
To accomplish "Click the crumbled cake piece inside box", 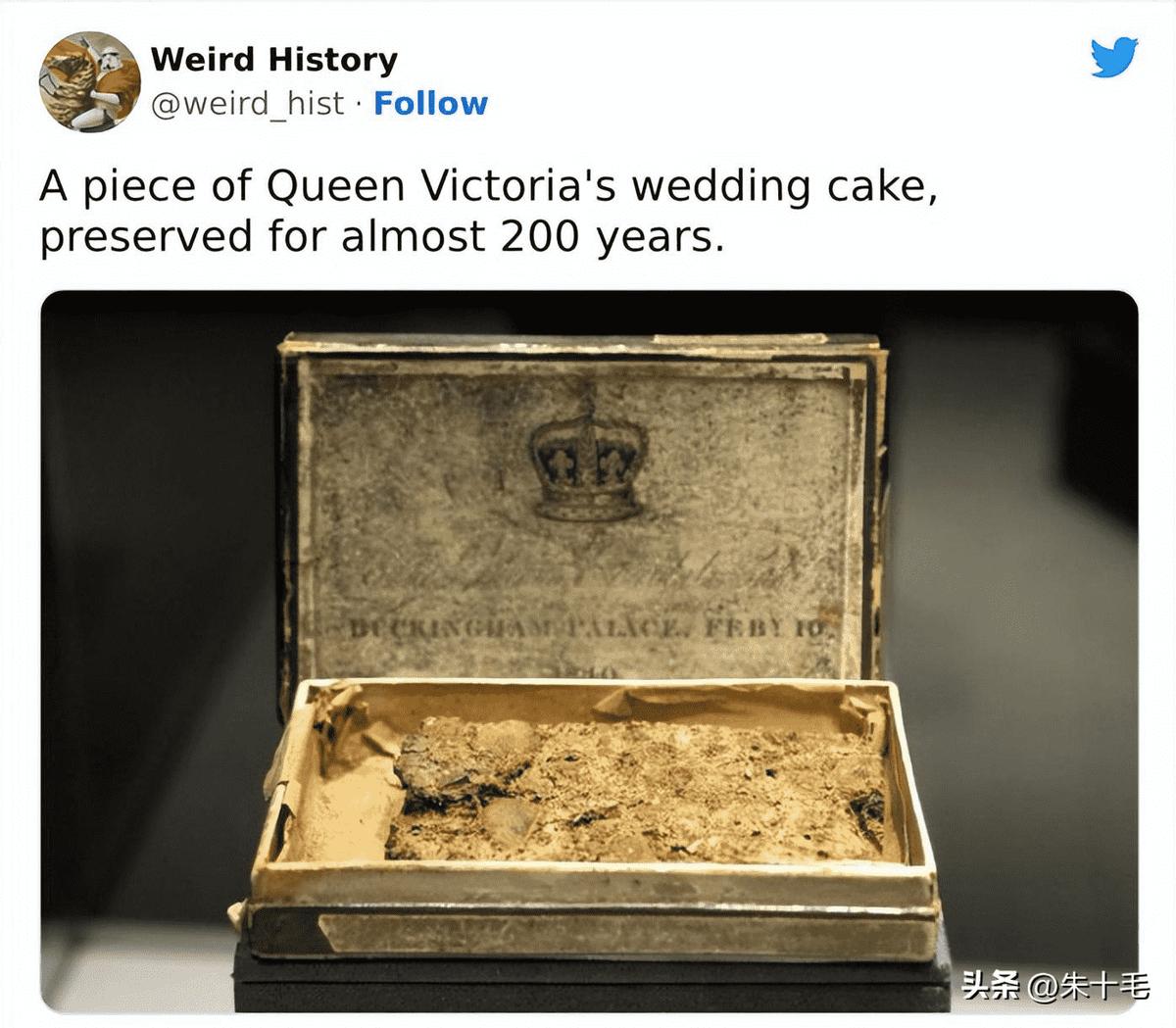I will (637, 790).
